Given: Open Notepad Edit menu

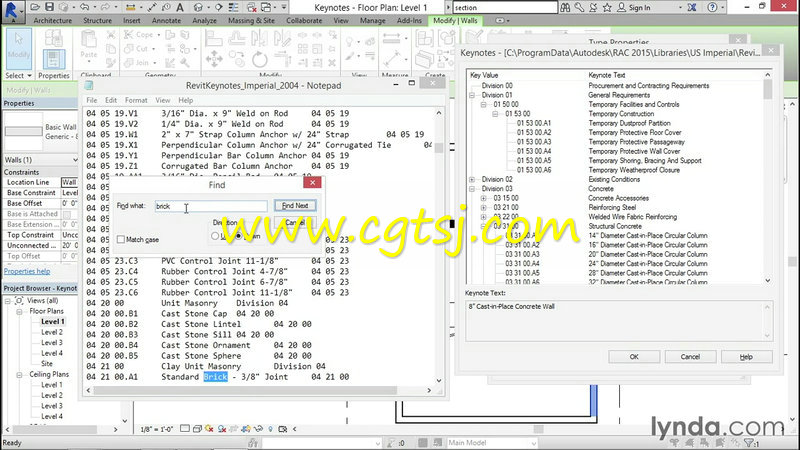Looking at the screenshot, I should click(111, 101).
